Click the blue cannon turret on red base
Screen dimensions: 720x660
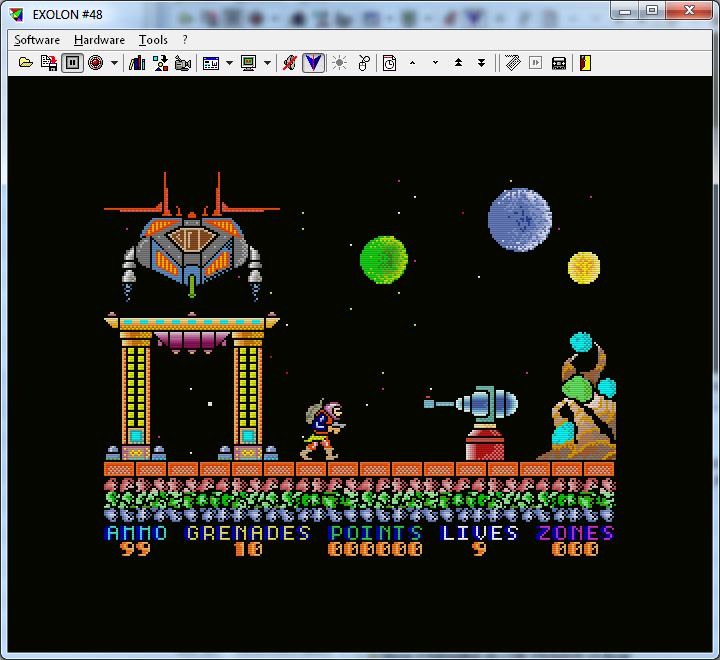pyautogui.click(x=473, y=423)
